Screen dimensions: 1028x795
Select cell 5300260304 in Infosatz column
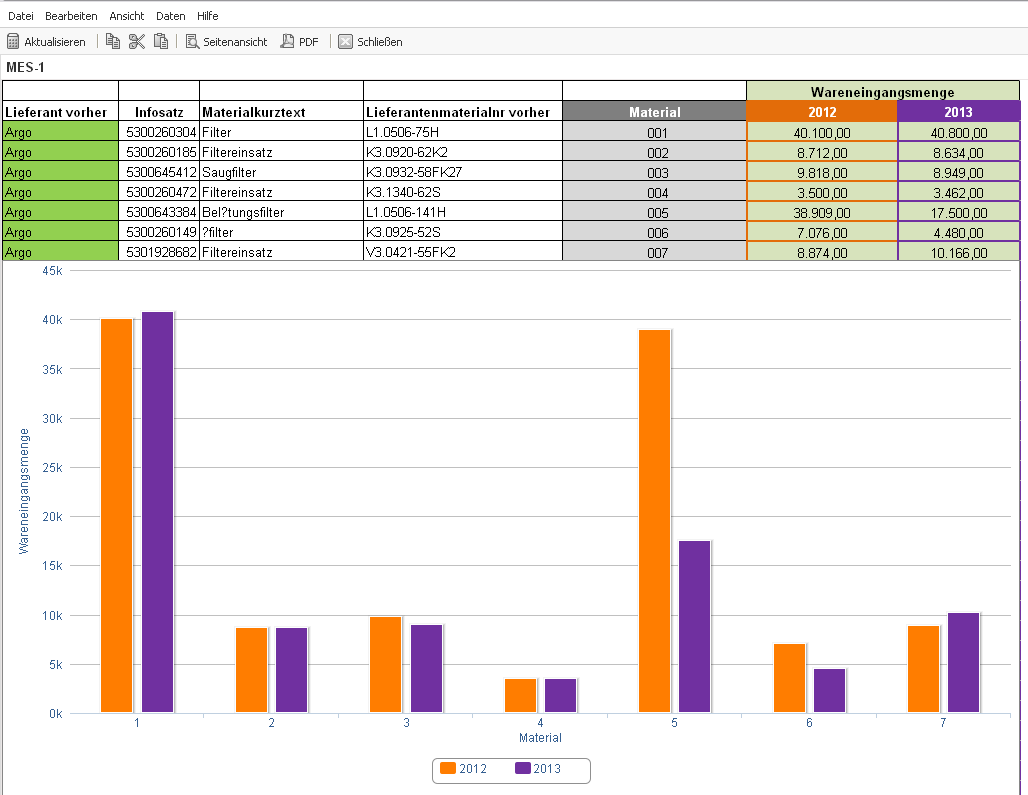coord(159,132)
